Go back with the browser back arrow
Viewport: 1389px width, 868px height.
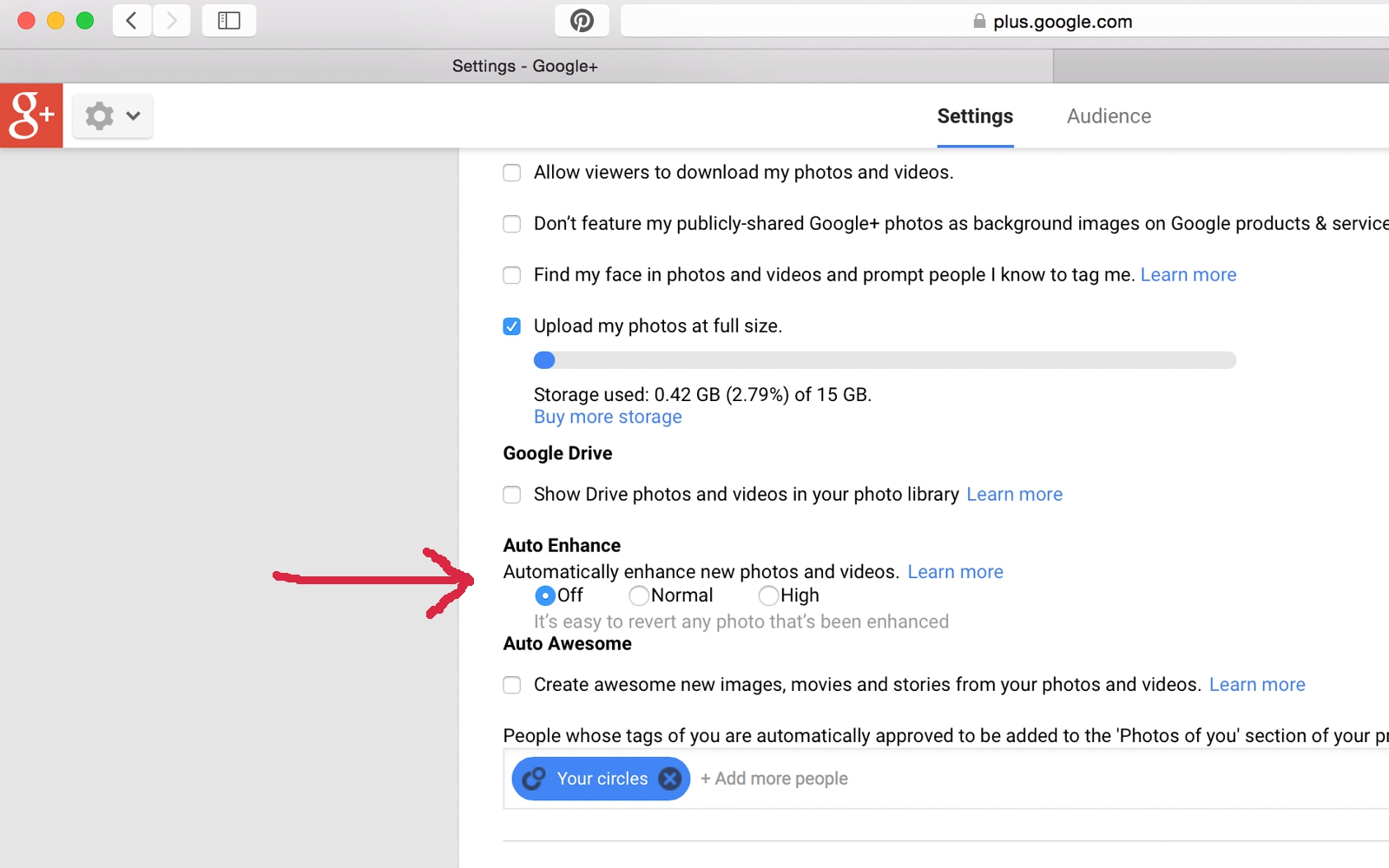click(x=132, y=20)
